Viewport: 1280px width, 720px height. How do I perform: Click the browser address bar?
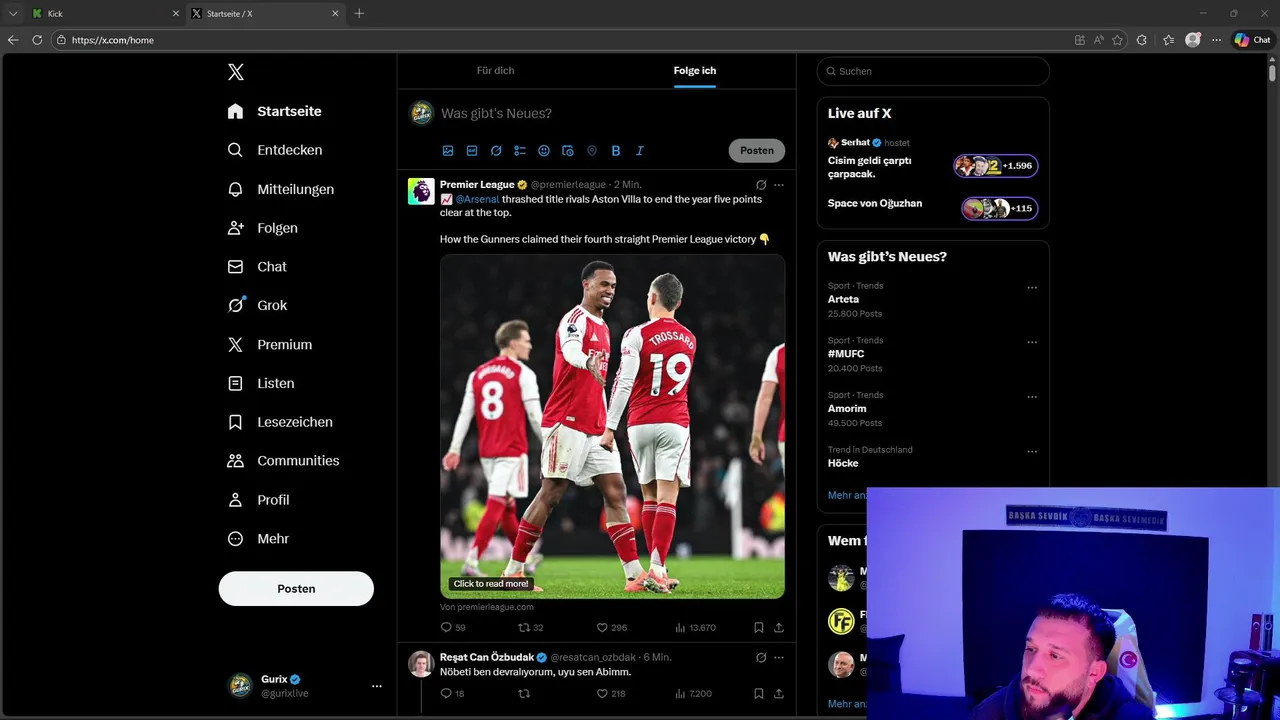pyautogui.click(x=560, y=40)
